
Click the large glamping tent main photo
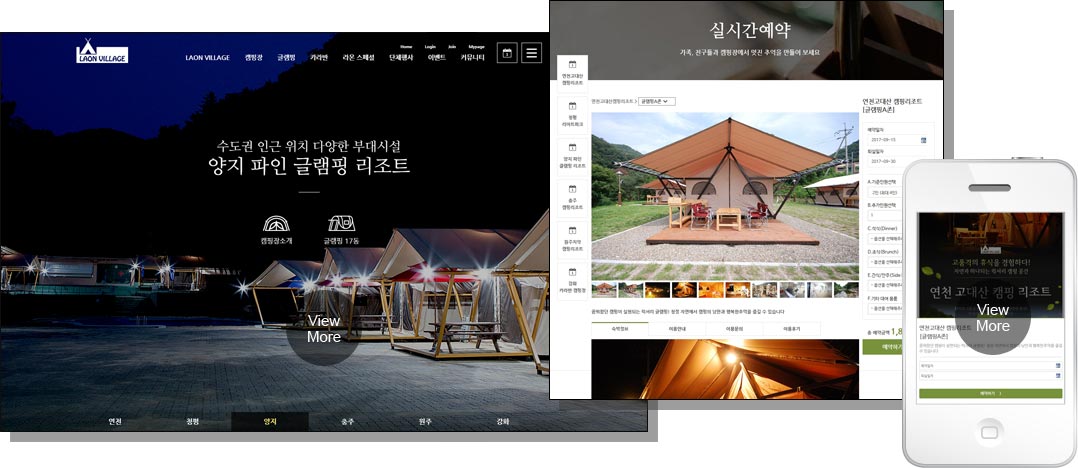(x=725, y=196)
